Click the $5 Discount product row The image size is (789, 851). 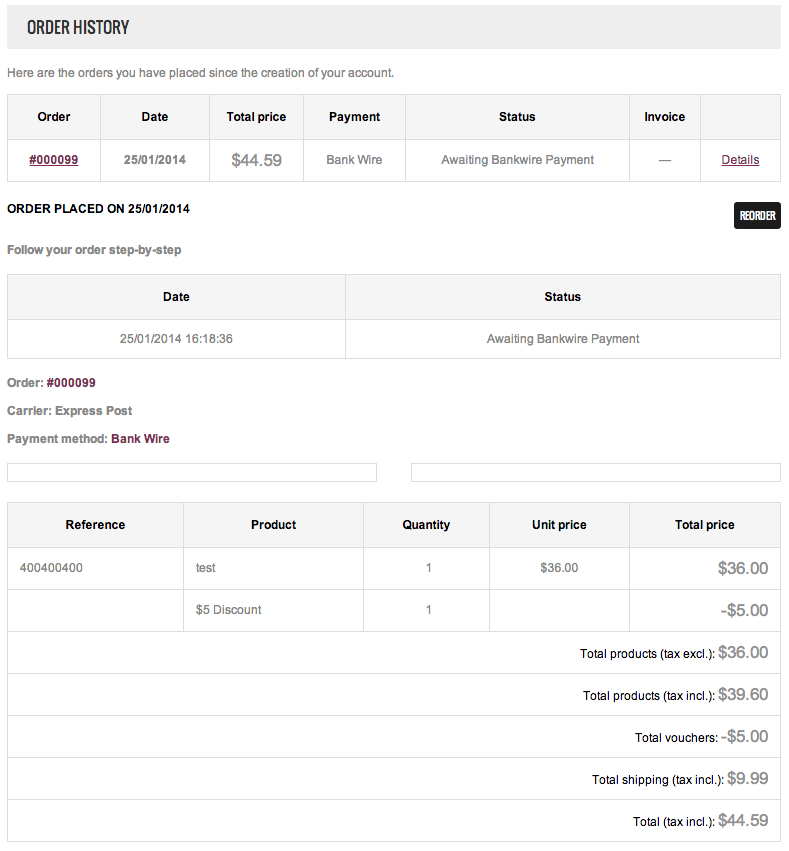(x=229, y=610)
